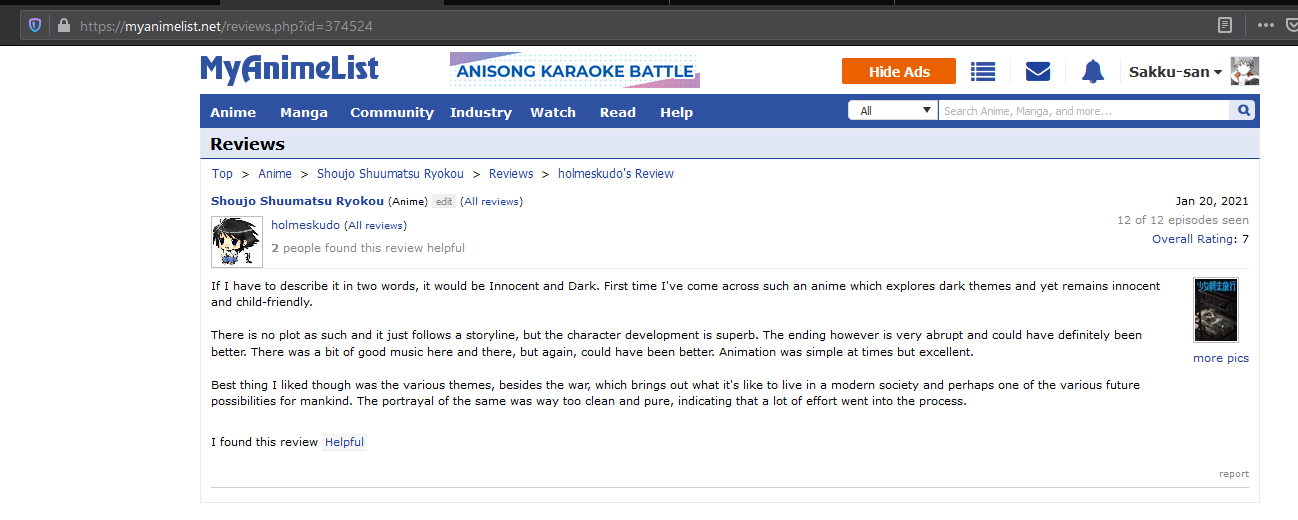This screenshot has height=520, width=1298.
Task: Click the Reviews breadcrumb link
Action: (511, 174)
